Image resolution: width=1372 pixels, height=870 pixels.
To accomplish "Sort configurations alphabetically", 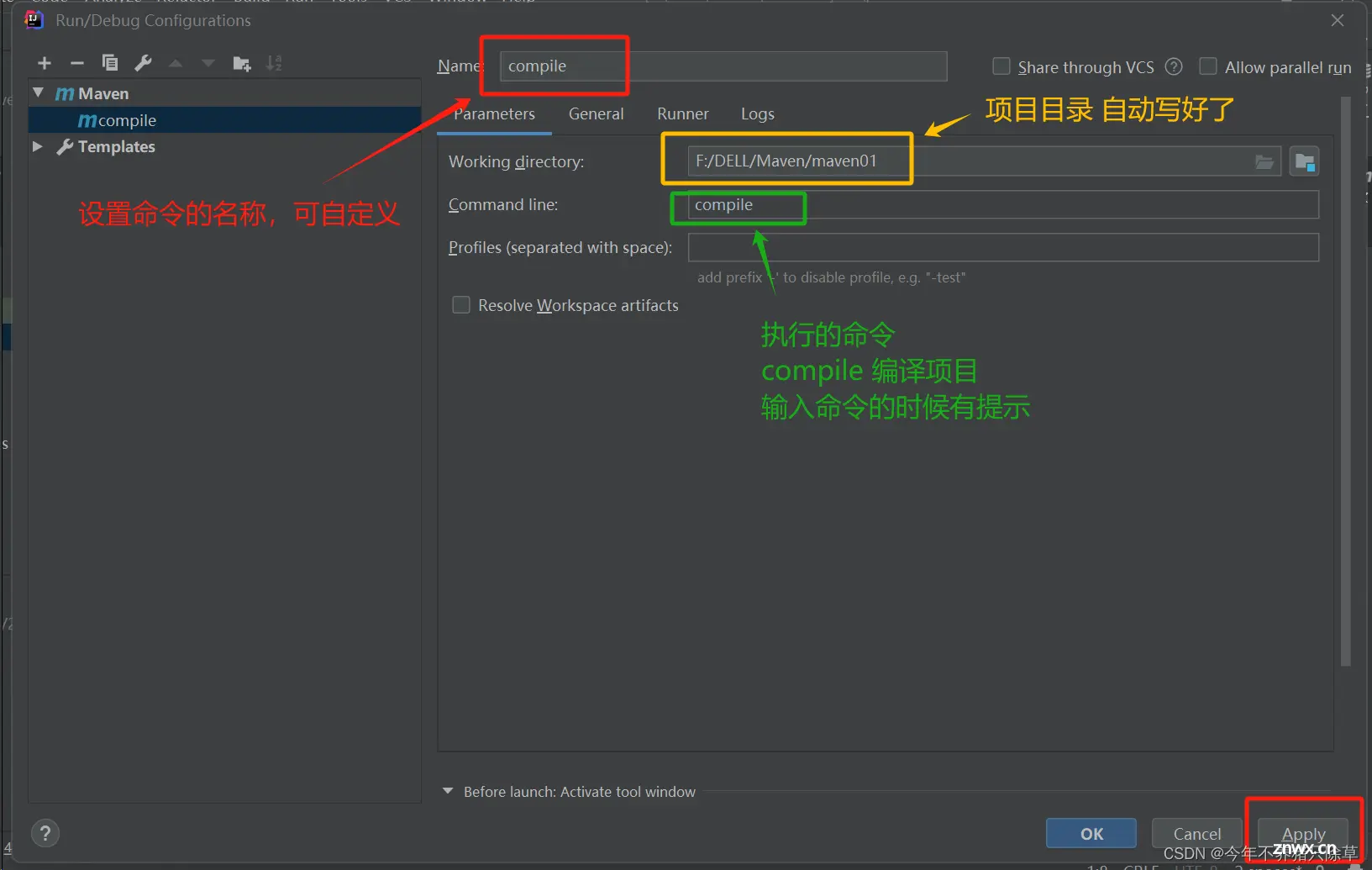I will [274, 63].
